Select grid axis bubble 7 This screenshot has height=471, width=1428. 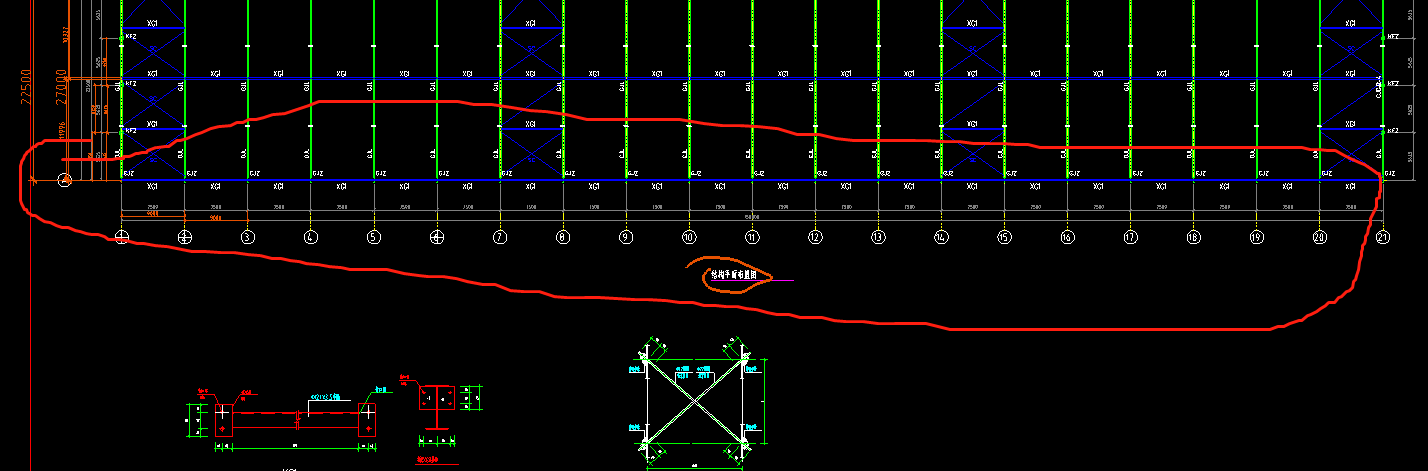coord(500,237)
